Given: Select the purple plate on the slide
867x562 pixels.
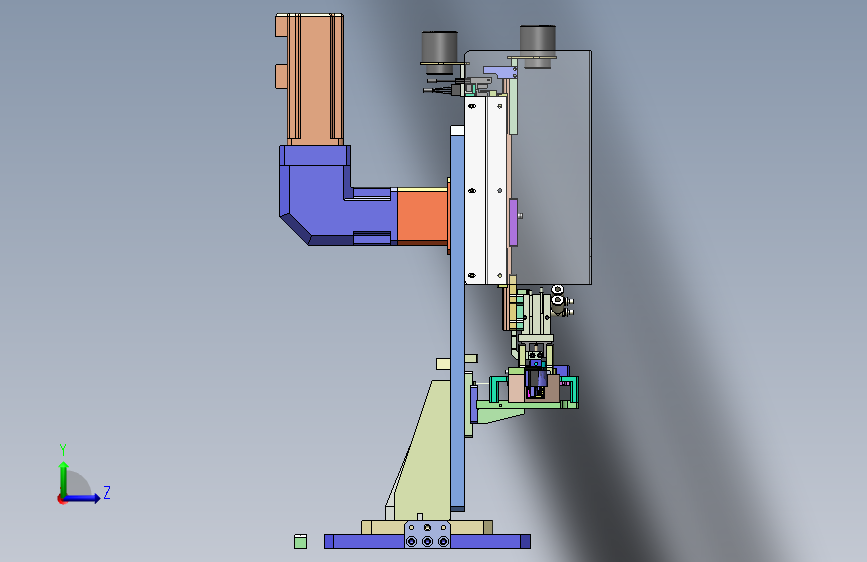Looking at the screenshot, I should coord(513,222).
